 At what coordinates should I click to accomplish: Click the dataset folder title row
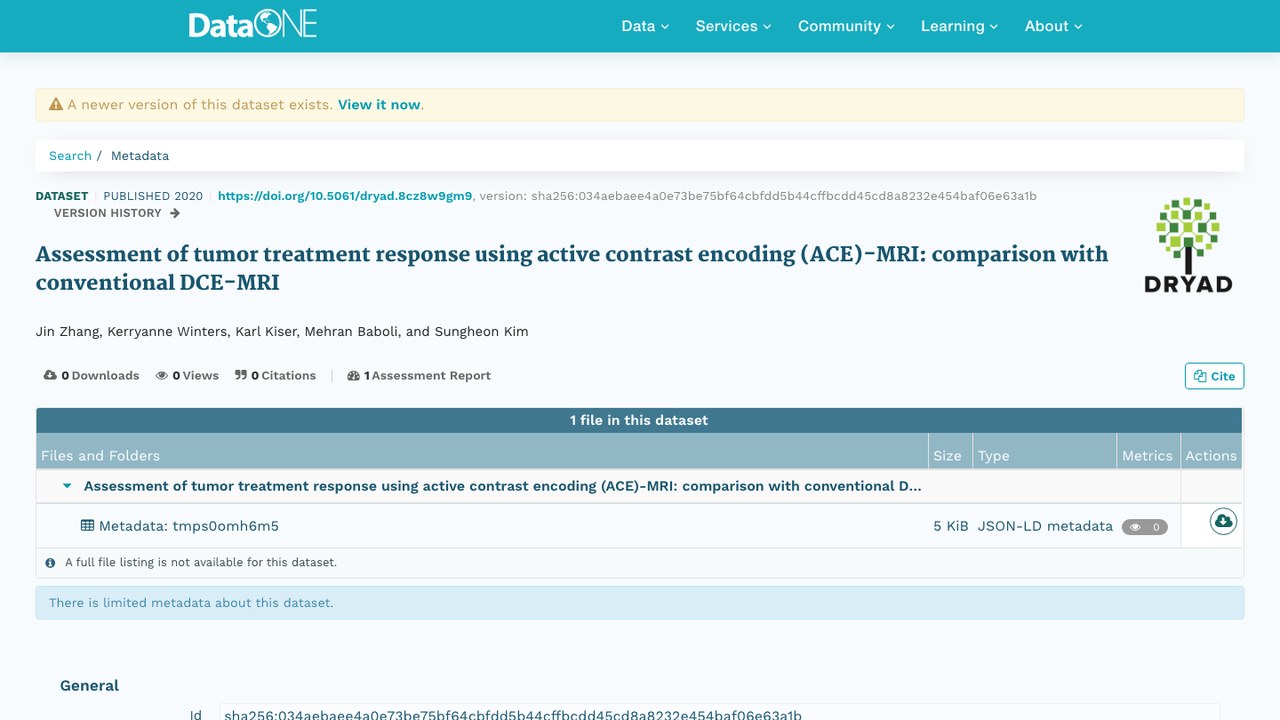pyautogui.click(x=503, y=487)
